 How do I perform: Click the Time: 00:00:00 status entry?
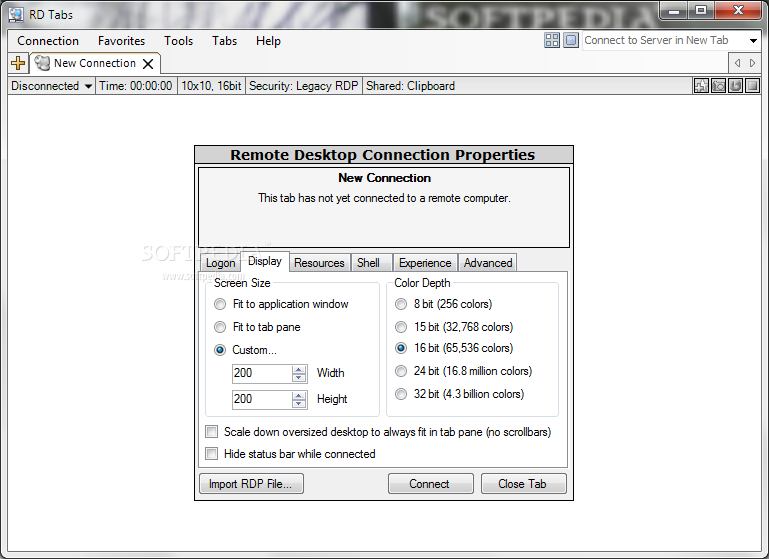pos(136,86)
